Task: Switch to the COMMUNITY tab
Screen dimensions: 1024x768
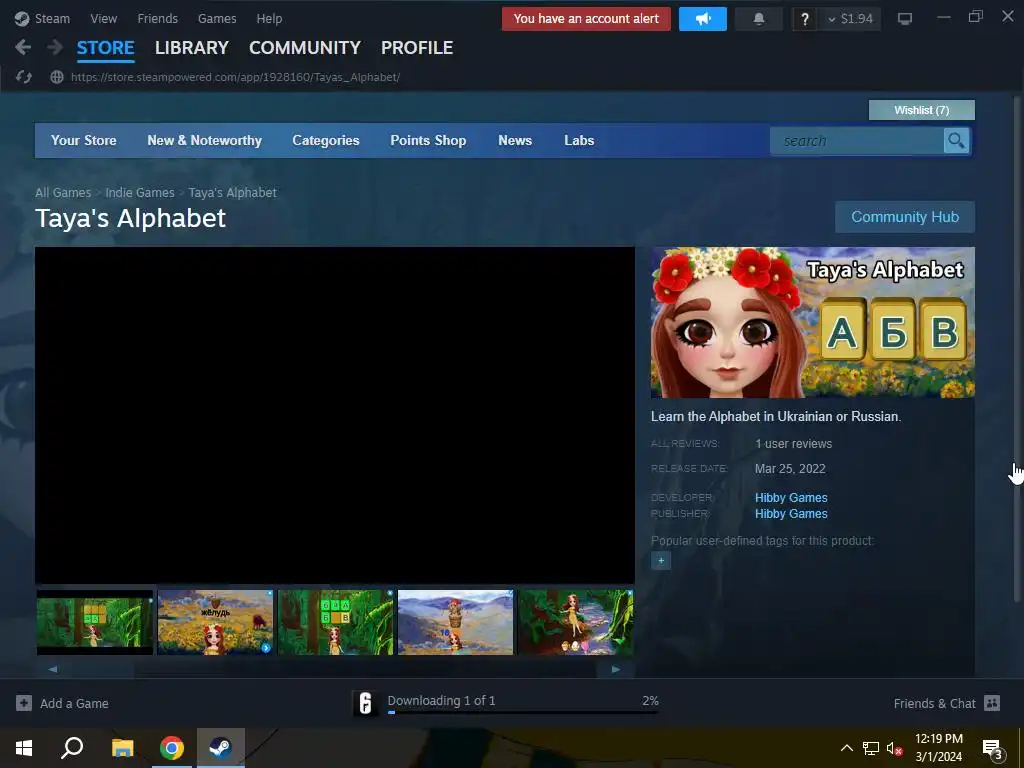Action: pos(305,48)
